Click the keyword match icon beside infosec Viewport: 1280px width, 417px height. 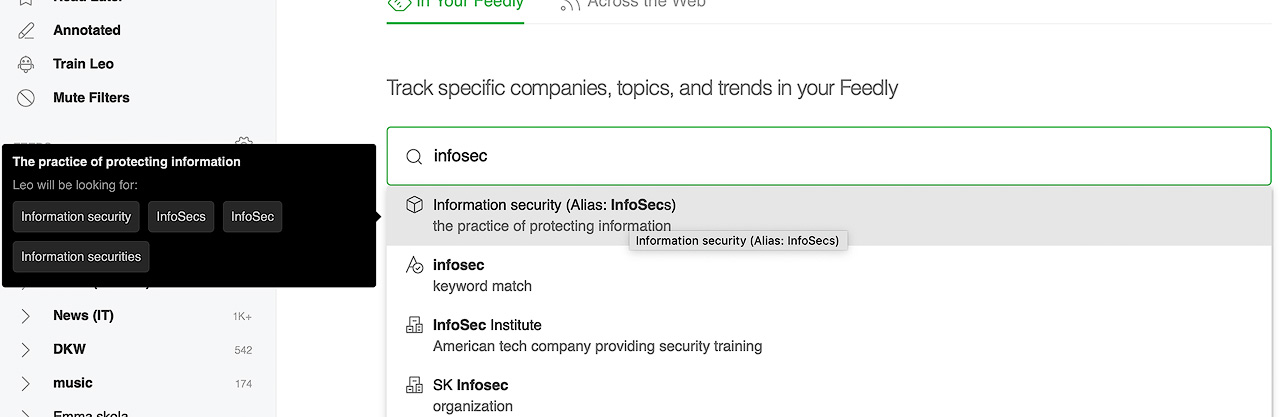414,265
